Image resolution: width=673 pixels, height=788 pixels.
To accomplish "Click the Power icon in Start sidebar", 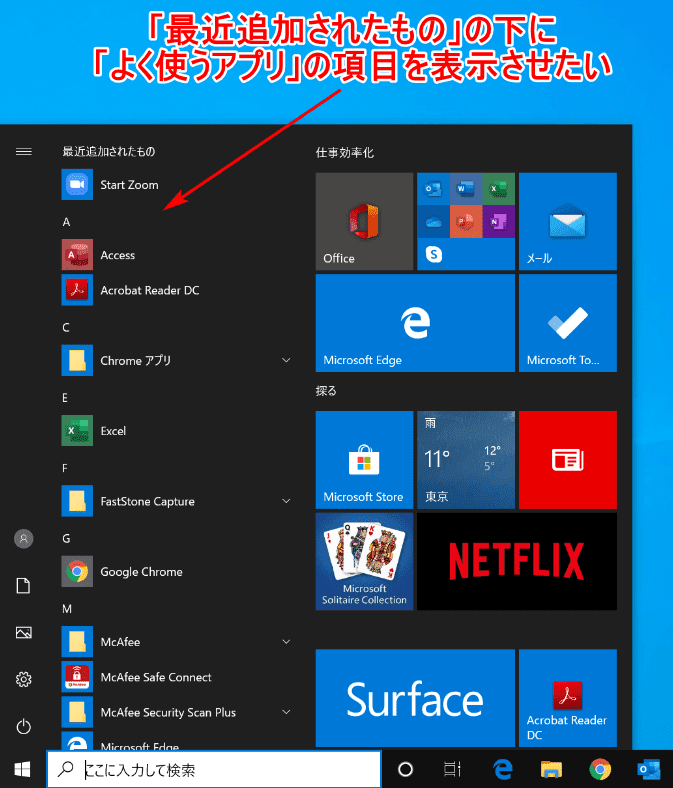I will pos(24,727).
